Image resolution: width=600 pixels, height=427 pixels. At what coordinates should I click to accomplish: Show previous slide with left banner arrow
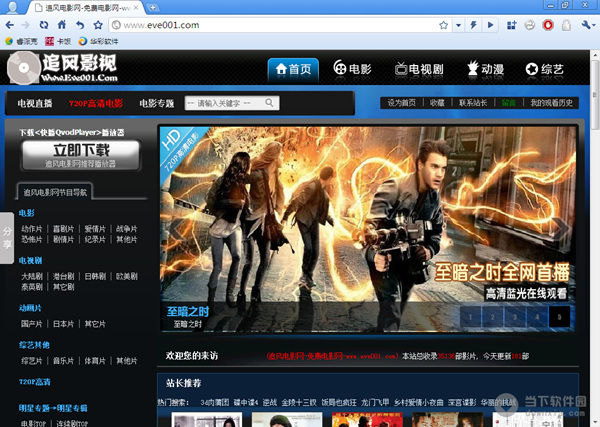(175, 229)
